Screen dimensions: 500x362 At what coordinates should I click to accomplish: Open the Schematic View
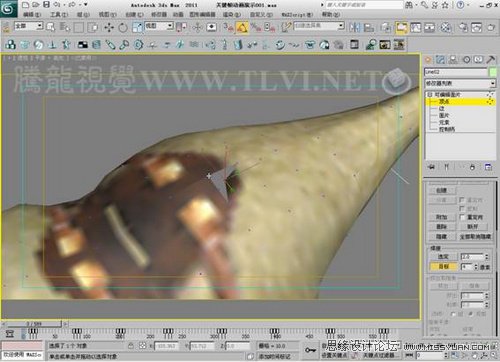click(x=430, y=27)
